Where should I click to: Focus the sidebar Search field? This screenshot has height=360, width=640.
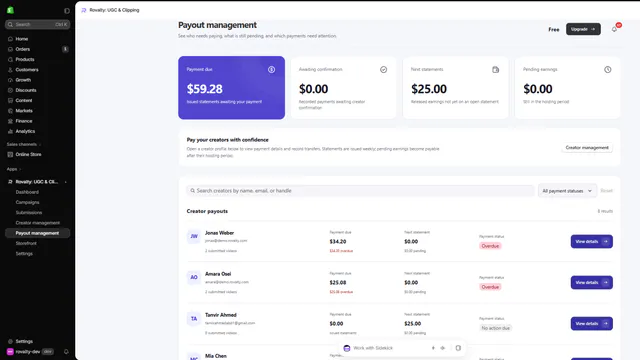[x=37, y=24]
